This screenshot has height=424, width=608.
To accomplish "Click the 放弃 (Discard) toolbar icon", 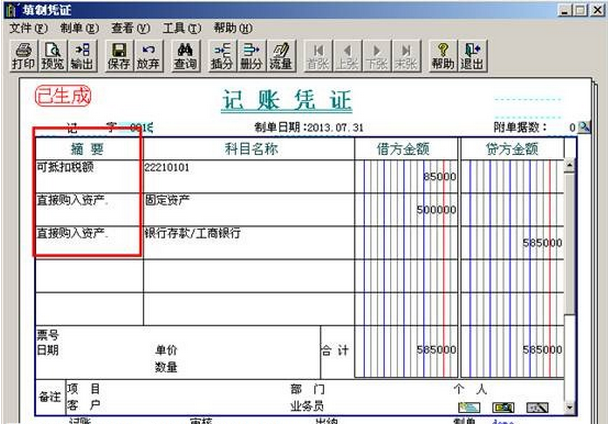I will tap(148, 54).
